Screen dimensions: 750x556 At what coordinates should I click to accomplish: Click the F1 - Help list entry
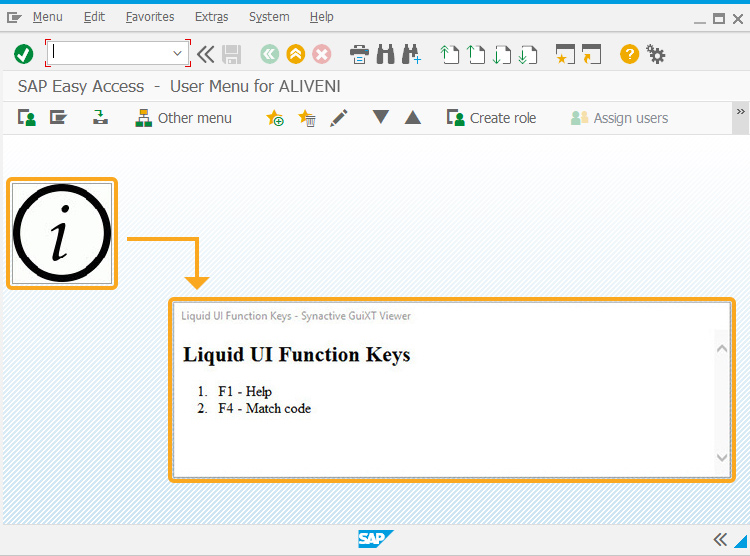pos(245,391)
